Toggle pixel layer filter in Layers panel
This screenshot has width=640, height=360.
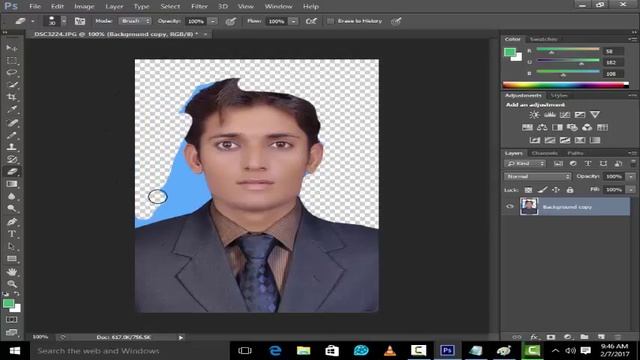[558, 164]
